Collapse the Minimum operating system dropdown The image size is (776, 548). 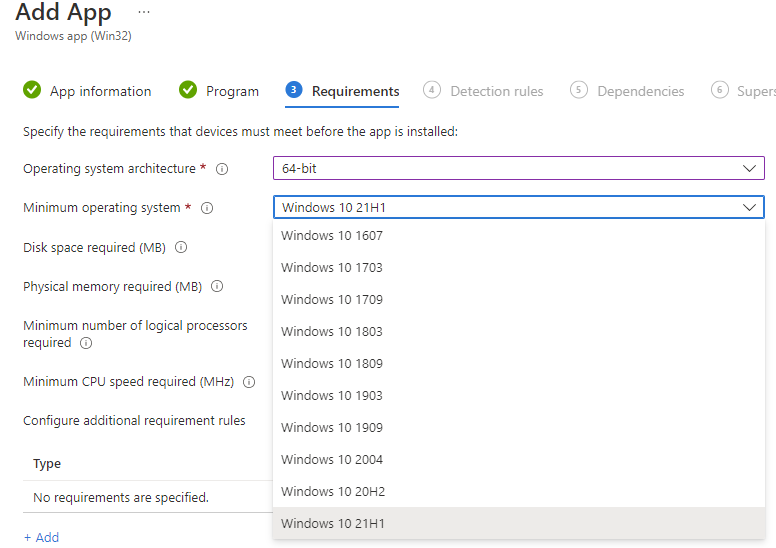[519, 207]
